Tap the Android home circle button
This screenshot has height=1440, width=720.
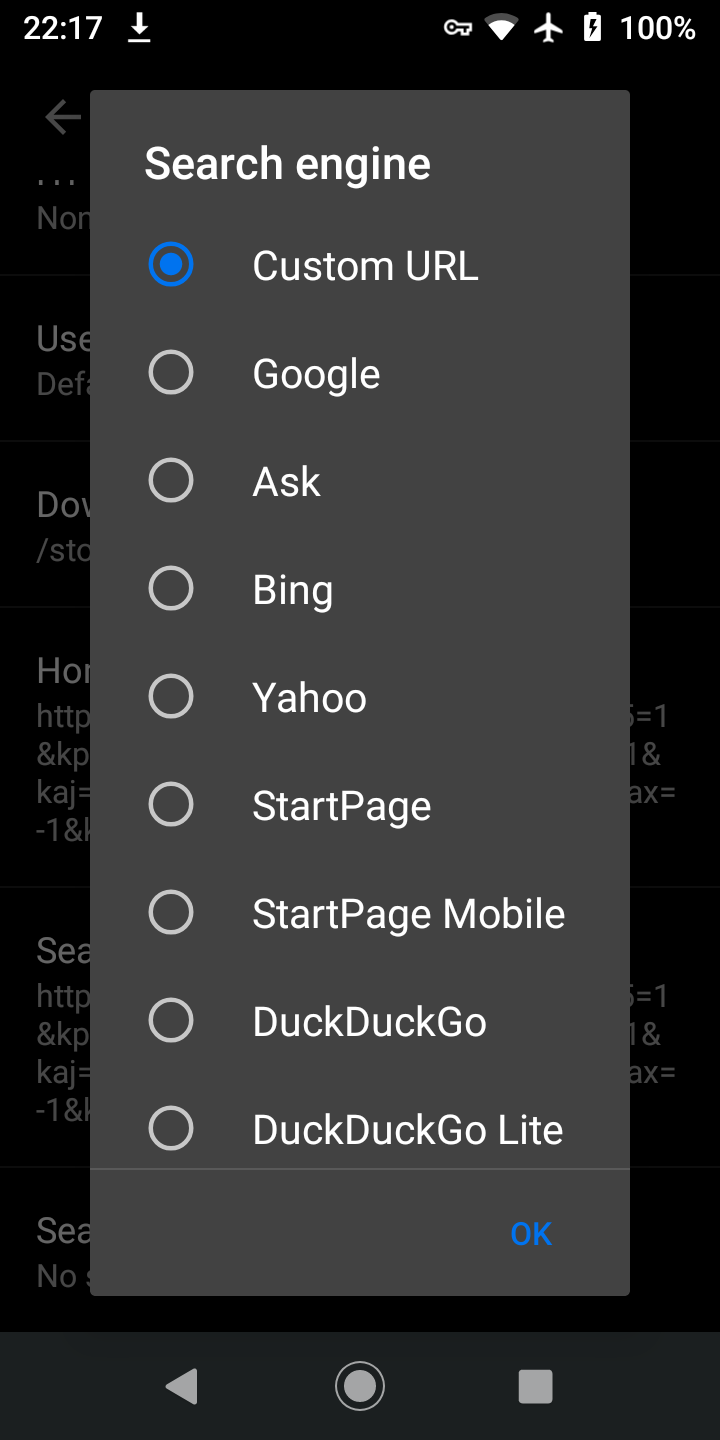[x=360, y=1386]
